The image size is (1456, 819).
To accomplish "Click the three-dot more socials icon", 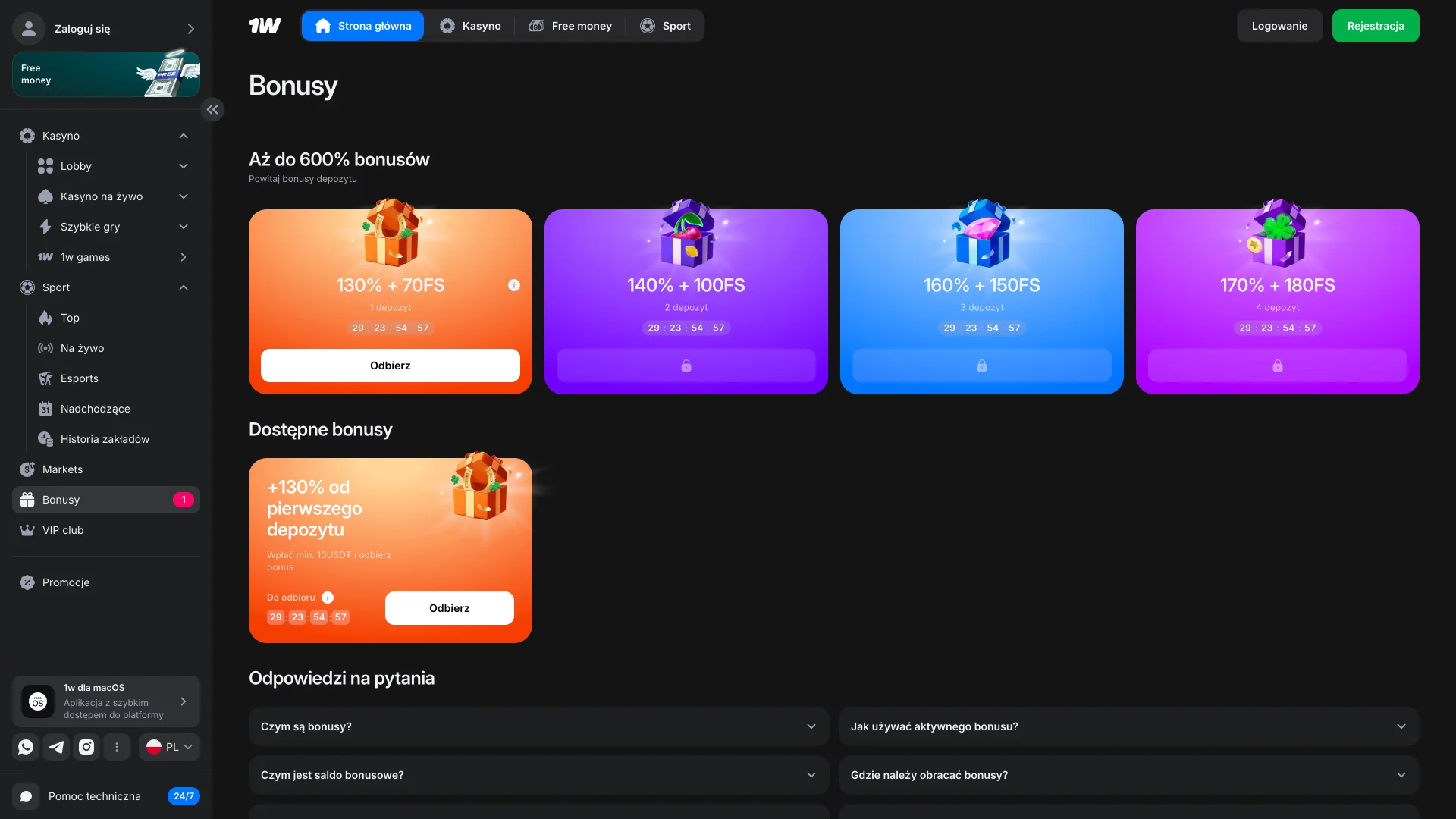I will tap(117, 747).
